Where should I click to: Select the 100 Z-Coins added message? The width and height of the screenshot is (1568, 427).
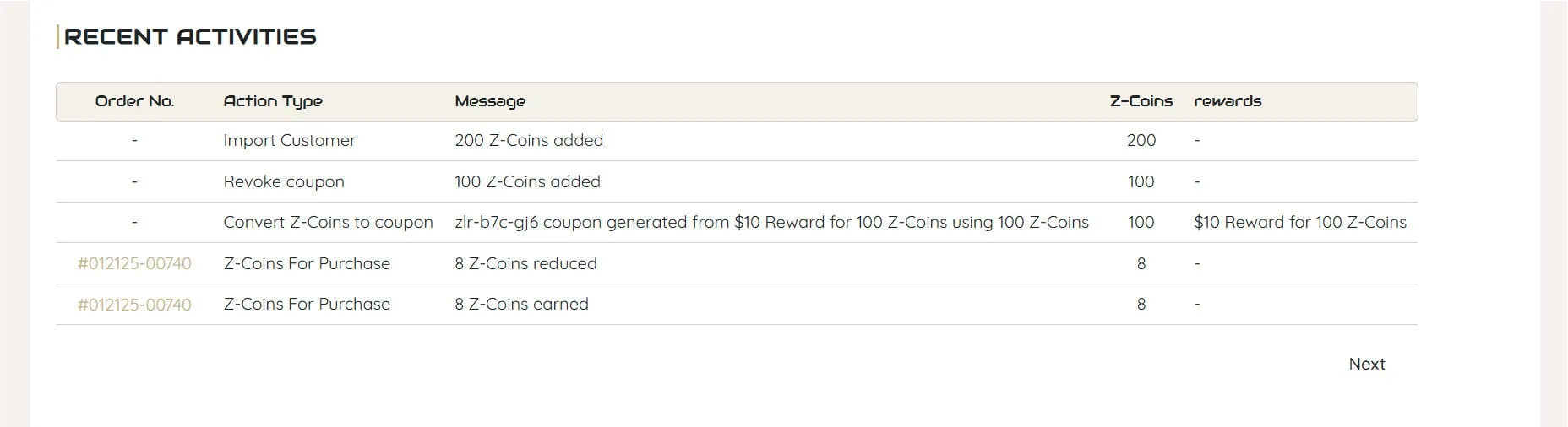(527, 181)
